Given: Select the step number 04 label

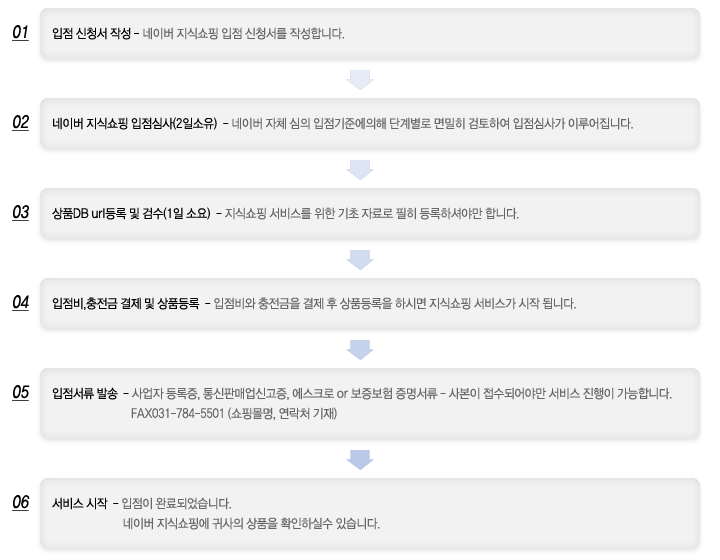Looking at the screenshot, I should [x=20, y=302].
